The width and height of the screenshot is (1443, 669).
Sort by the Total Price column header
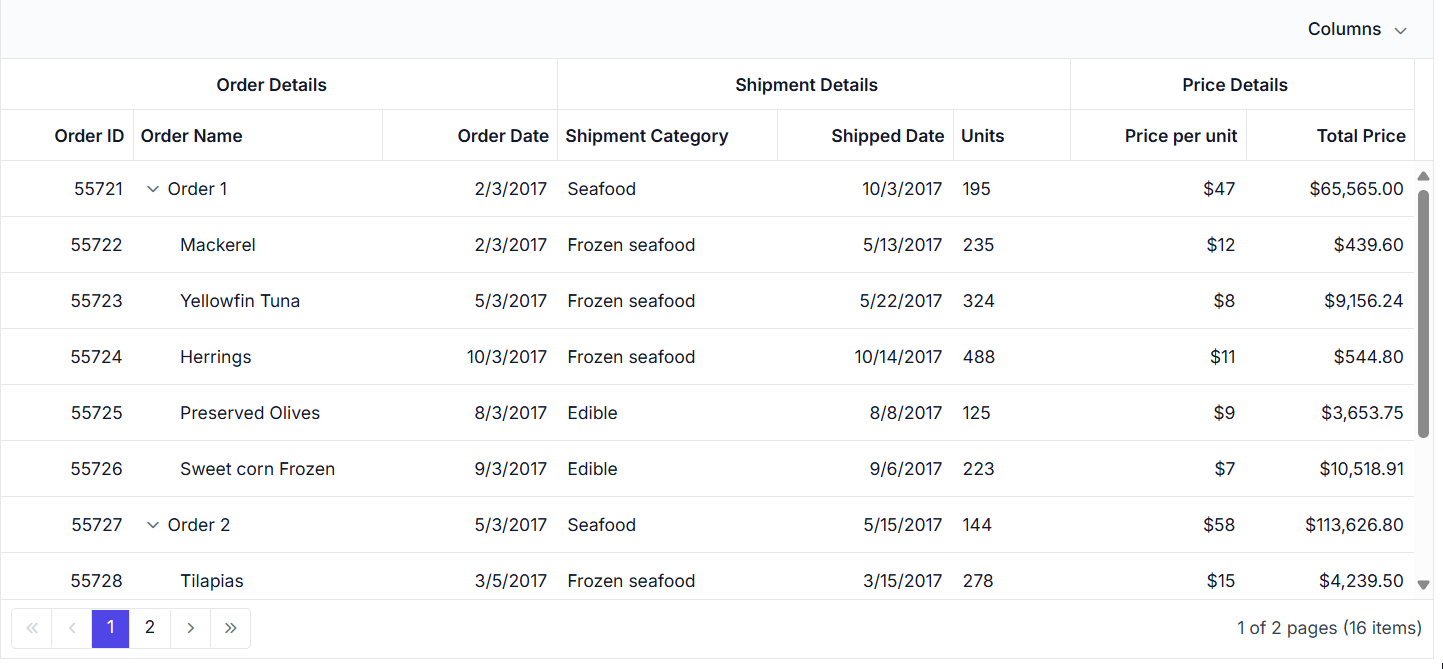point(1361,135)
